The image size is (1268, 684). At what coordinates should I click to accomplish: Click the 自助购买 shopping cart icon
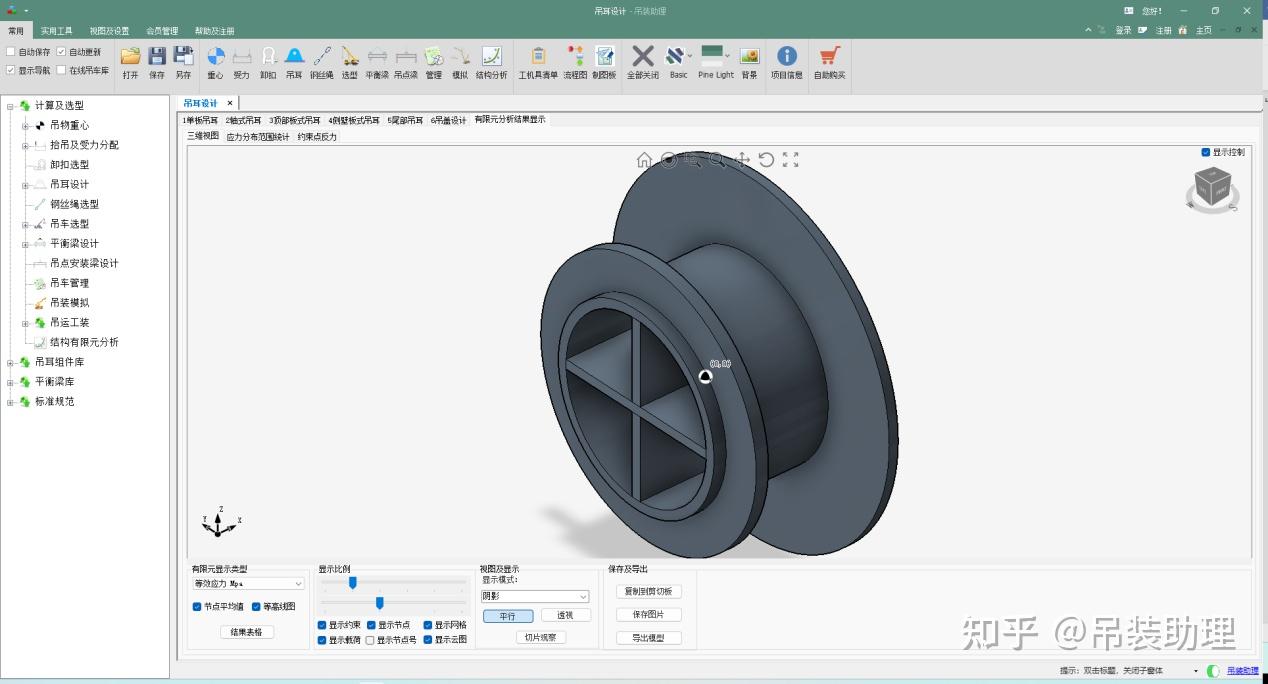[829, 57]
